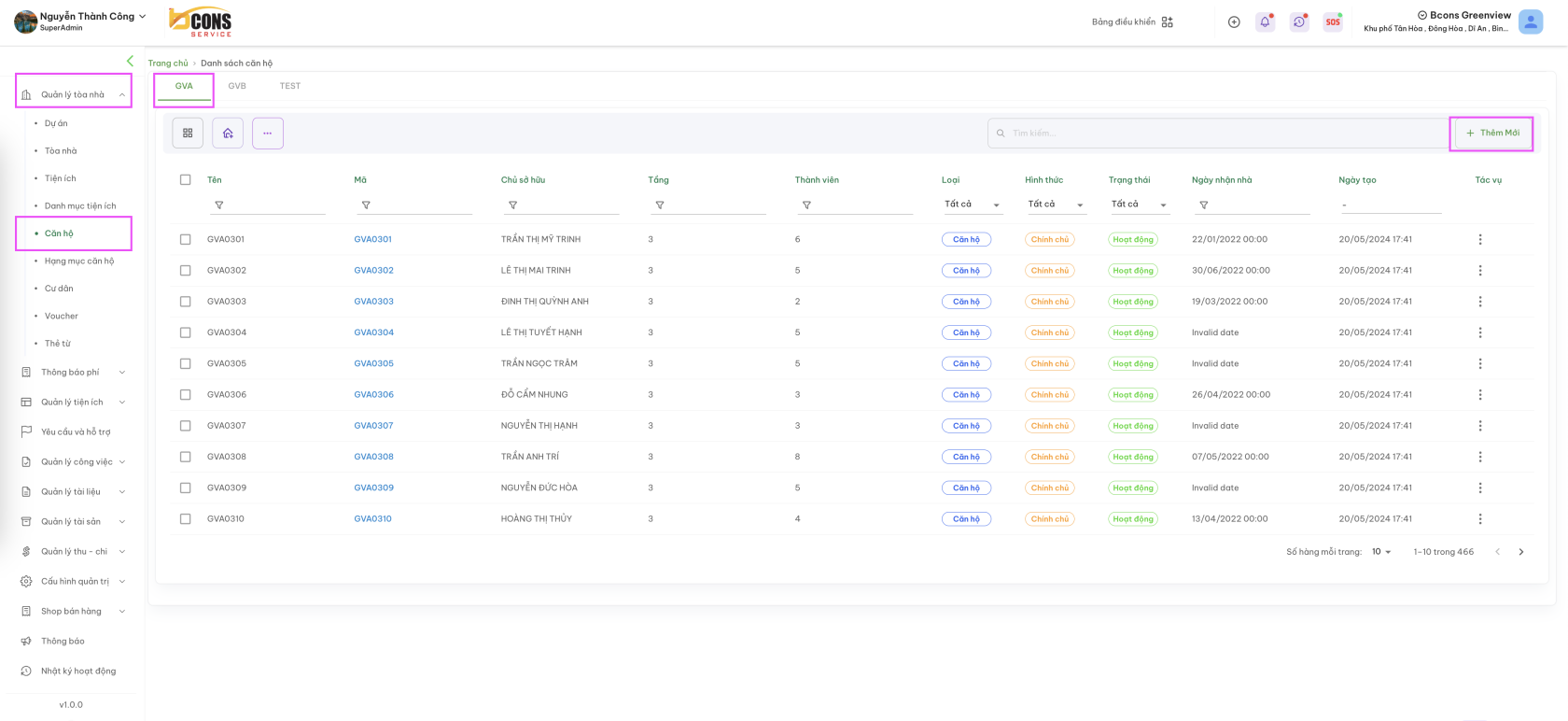Click the Thêm Mới button

coord(1492,133)
